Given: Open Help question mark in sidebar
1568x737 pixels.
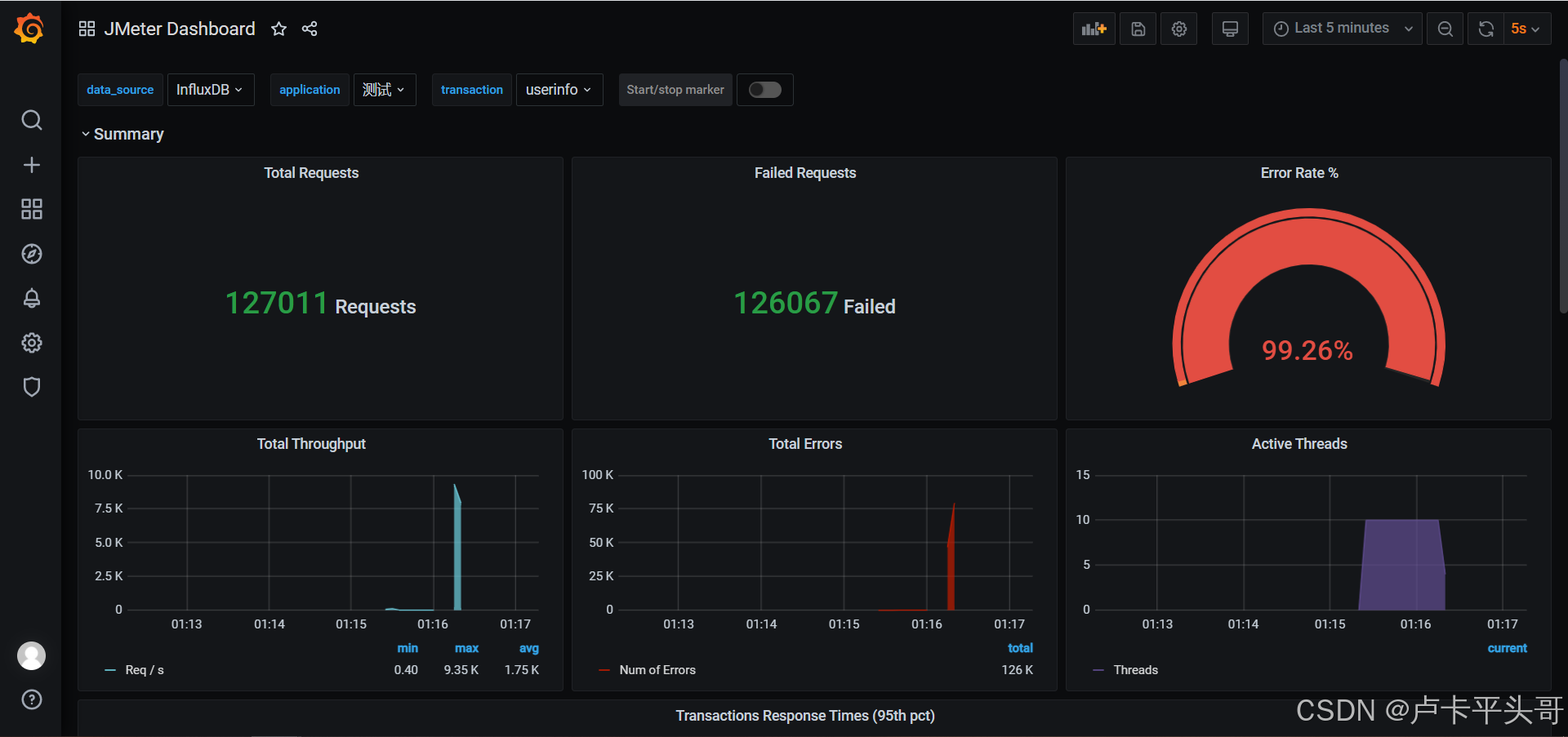Looking at the screenshot, I should [x=31, y=699].
